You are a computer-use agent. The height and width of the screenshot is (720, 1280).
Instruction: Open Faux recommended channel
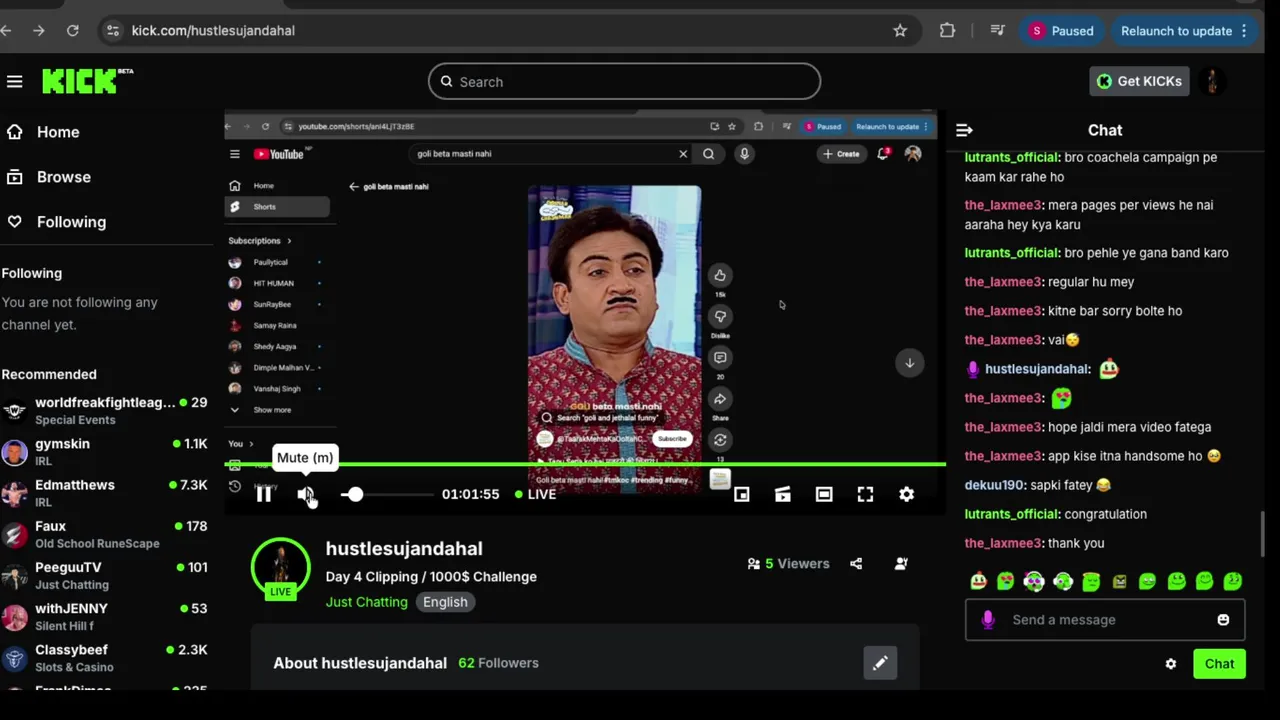click(105, 534)
